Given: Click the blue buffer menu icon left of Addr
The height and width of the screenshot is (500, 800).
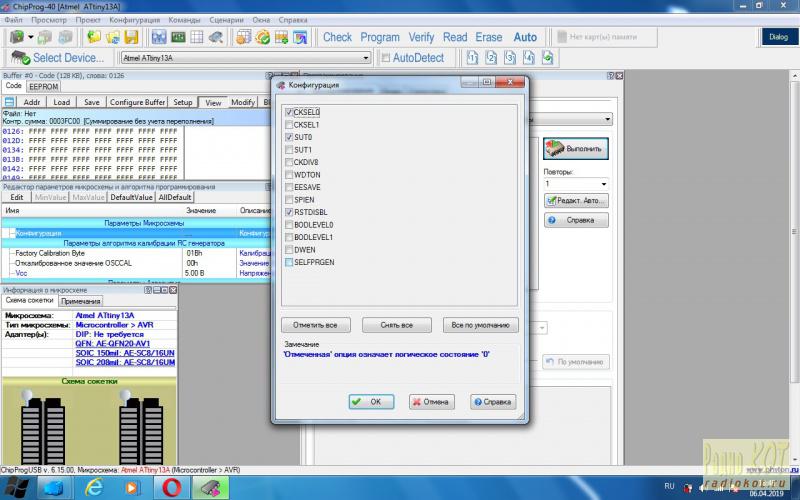Looking at the screenshot, I should [x=9, y=102].
